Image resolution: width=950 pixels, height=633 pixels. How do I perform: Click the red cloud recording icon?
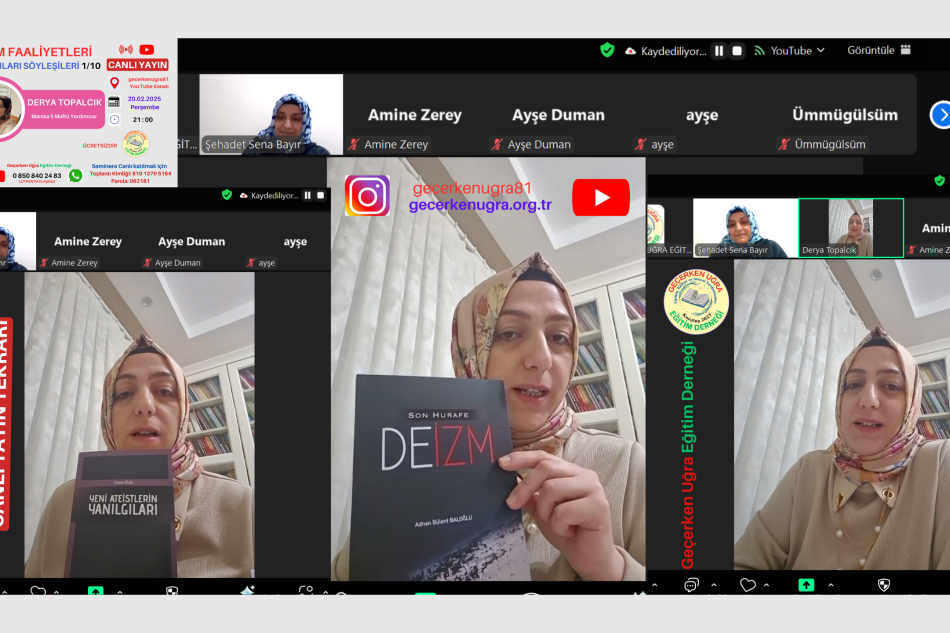tap(630, 51)
